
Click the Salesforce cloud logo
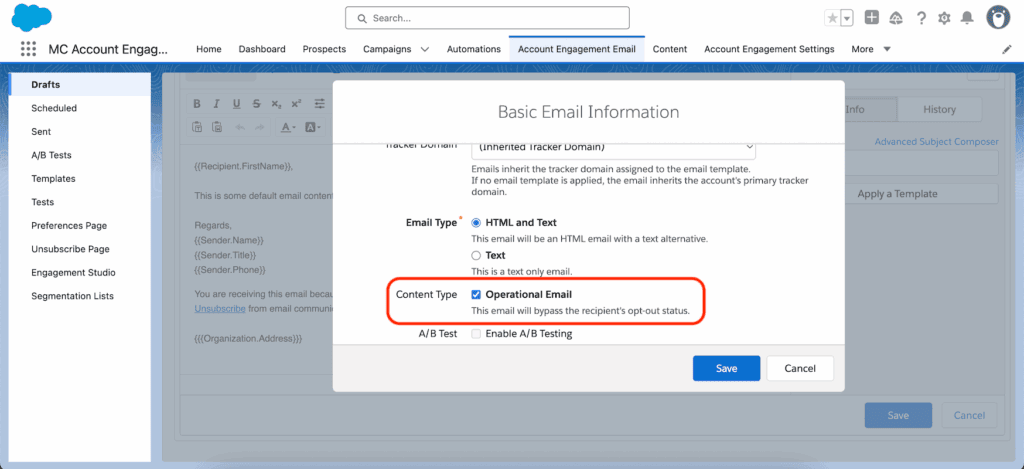click(x=31, y=16)
